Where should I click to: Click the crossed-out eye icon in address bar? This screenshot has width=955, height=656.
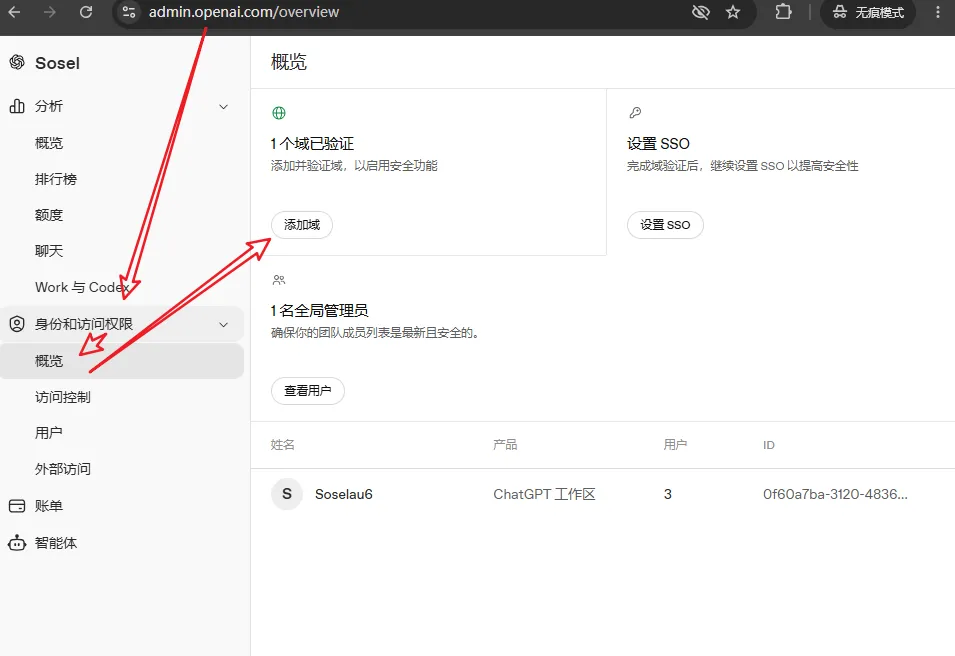[x=701, y=12]
